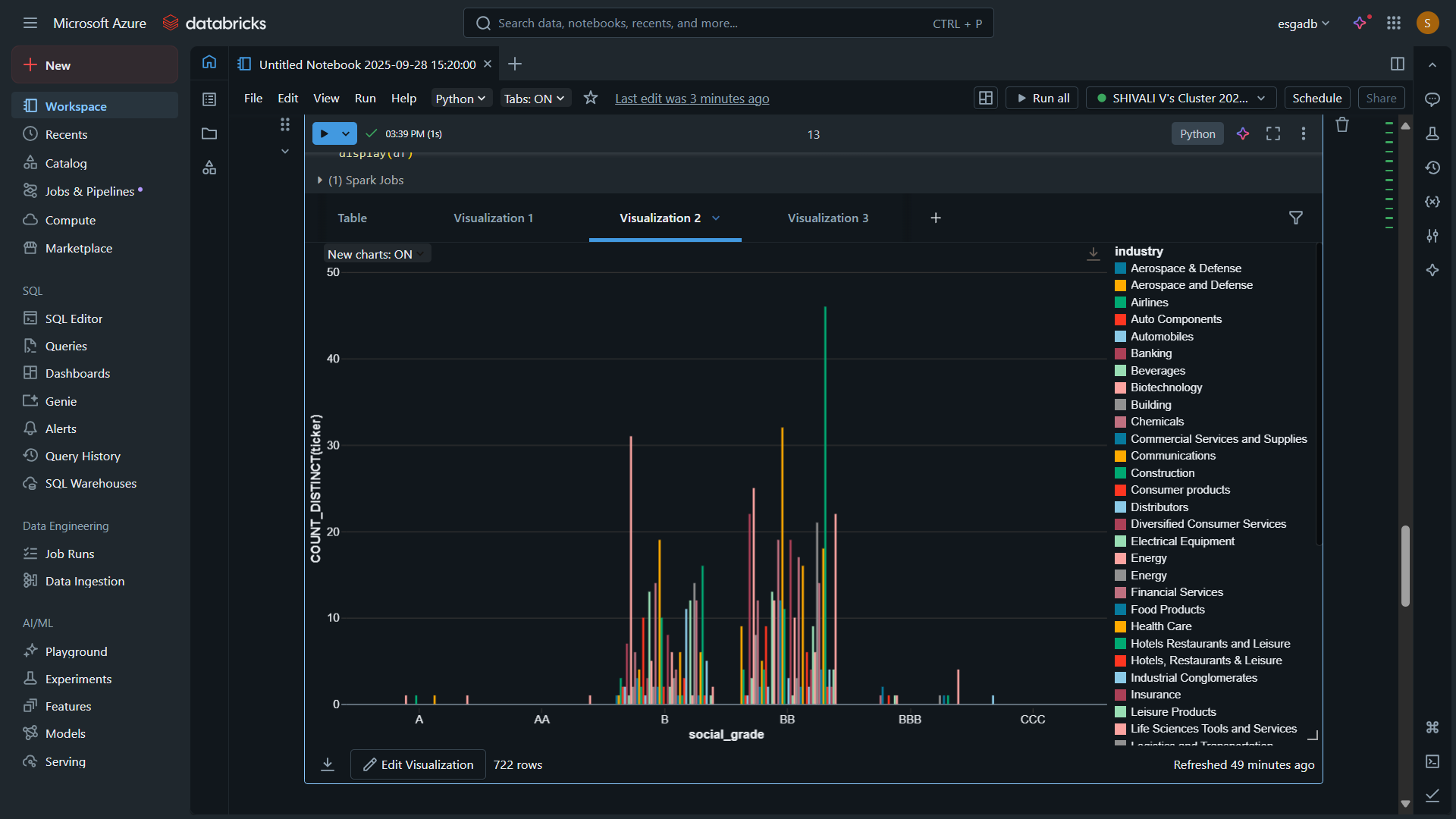Download chart results icon at bottom left
Image resolution: width=1456 pixels, height=819 pixels.
coord(328,764)
